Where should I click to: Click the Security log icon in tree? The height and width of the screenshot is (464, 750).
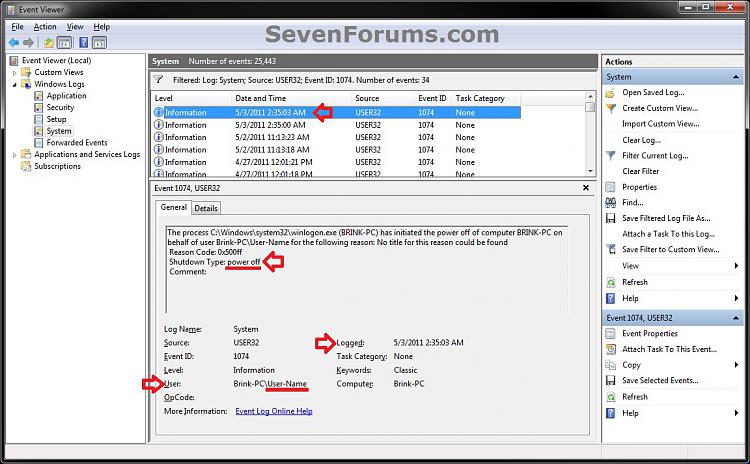point(39,107)
